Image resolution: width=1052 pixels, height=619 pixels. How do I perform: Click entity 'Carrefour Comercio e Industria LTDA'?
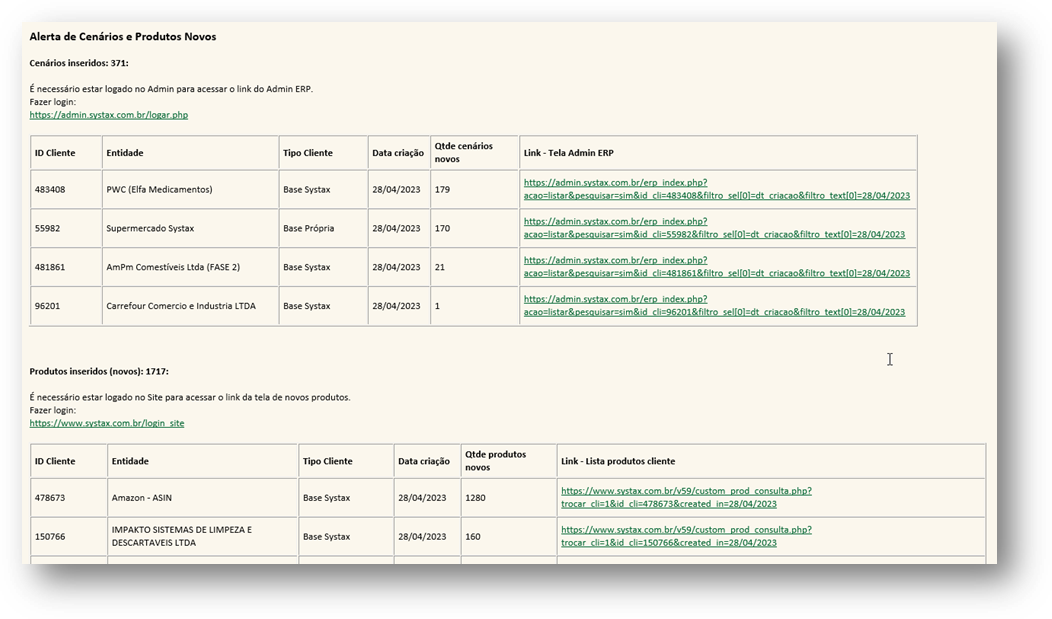click(181, 306)
